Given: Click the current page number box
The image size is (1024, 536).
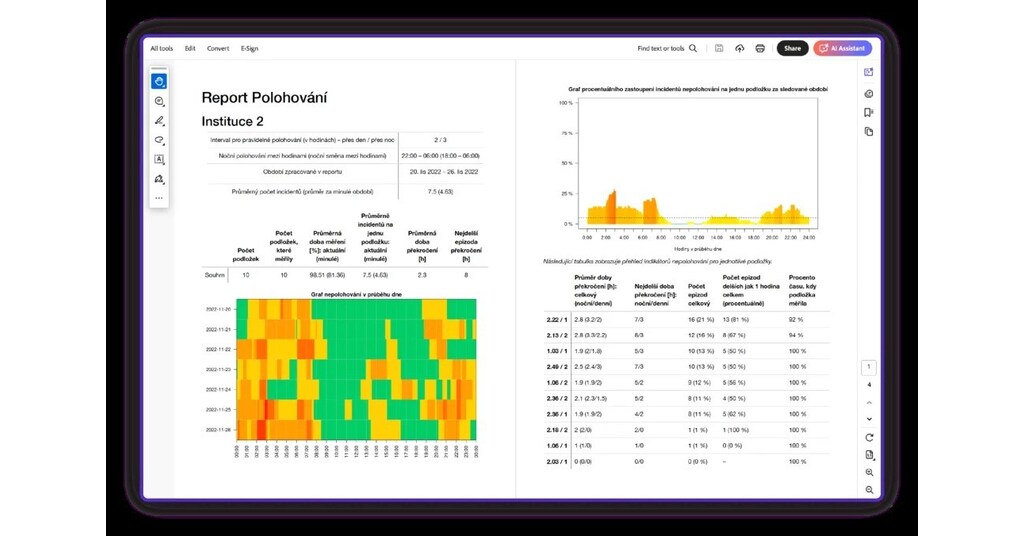Looking at the screenshot, I should pyautogui.click(x=869, y=367).
